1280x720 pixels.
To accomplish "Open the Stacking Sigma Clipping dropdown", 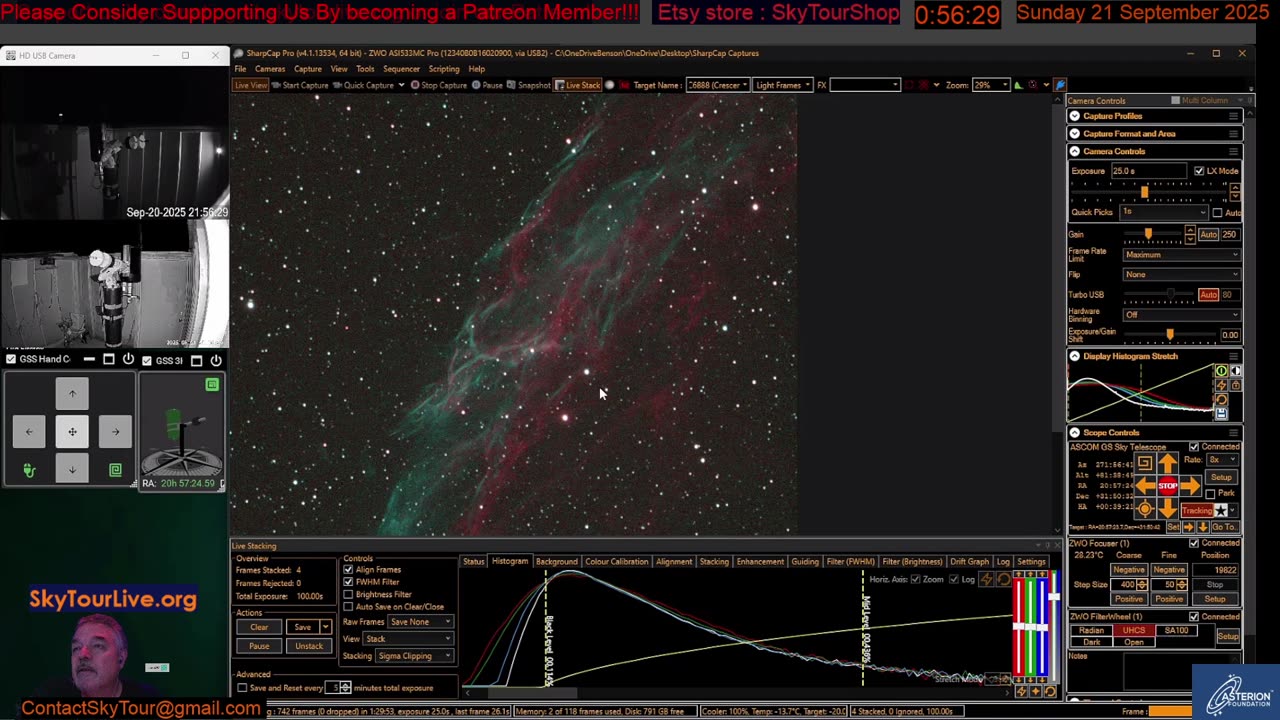I will point(414,656).
